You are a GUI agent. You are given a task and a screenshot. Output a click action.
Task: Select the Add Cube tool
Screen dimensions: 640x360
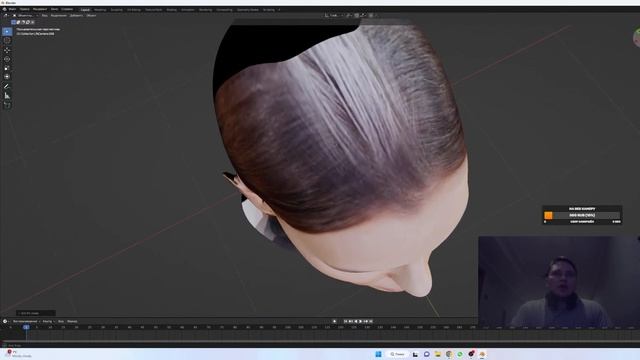pyautogui.click(x=7, y=105)
